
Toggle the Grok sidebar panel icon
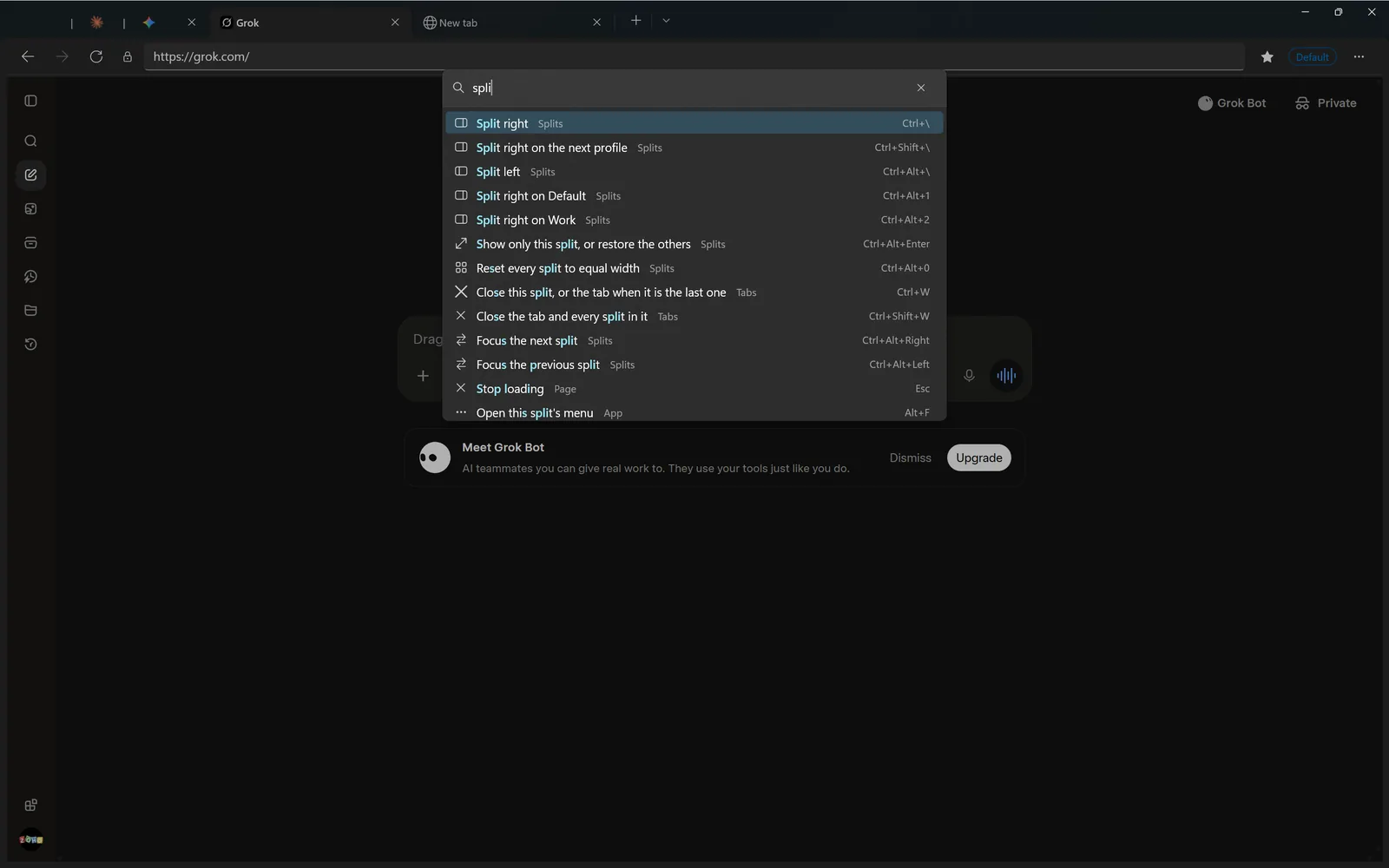point(30,101)
